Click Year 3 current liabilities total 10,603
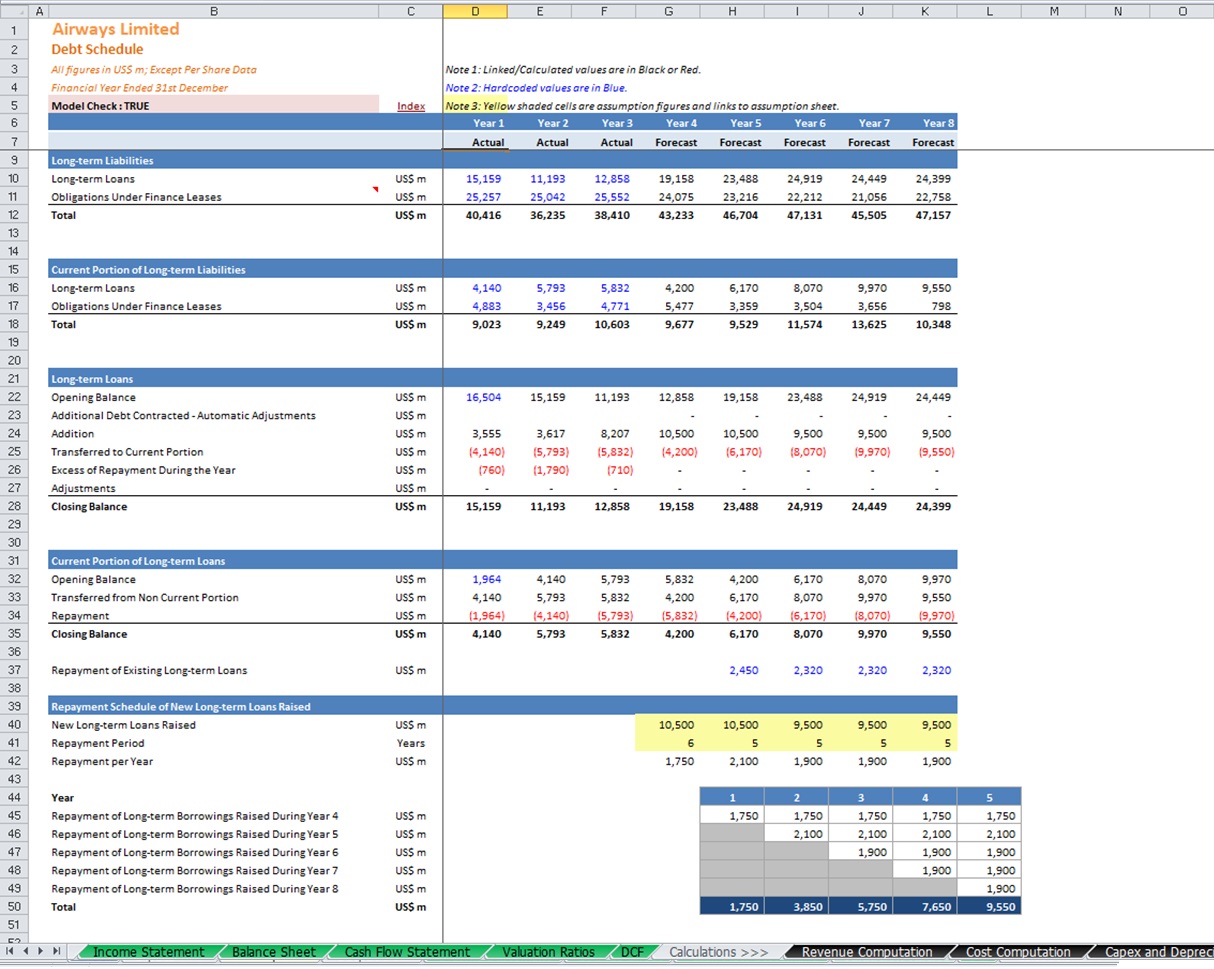Viewport: 1214px width, 969px height. pos(613,325)
